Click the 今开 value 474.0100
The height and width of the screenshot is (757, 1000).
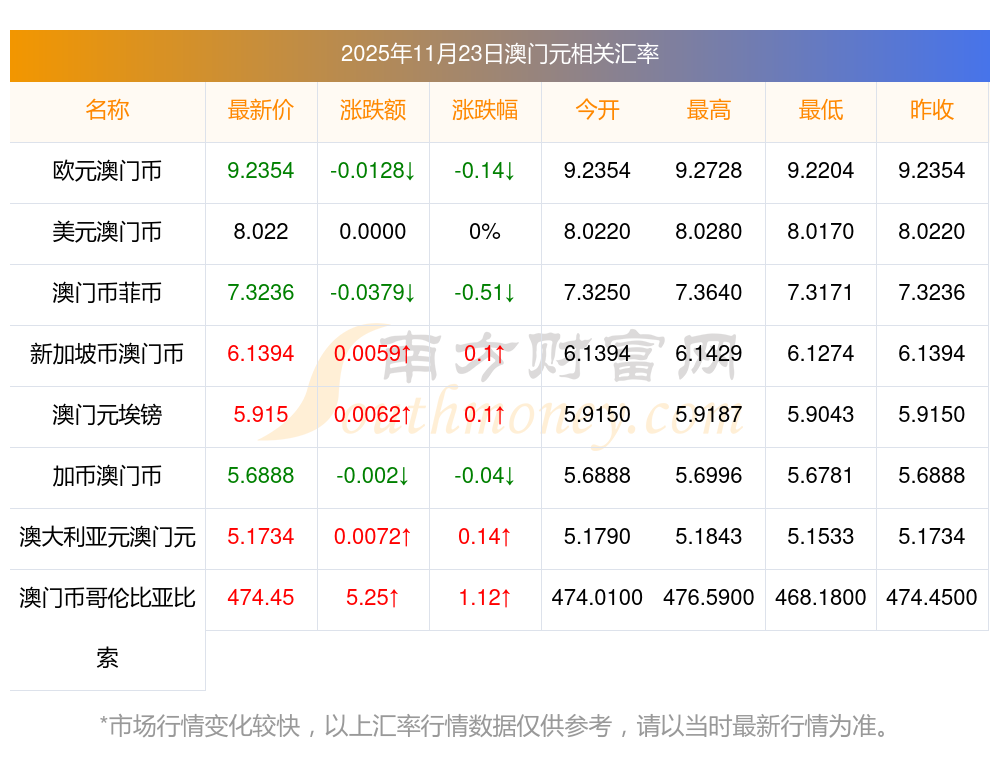(x=597, y=598)
